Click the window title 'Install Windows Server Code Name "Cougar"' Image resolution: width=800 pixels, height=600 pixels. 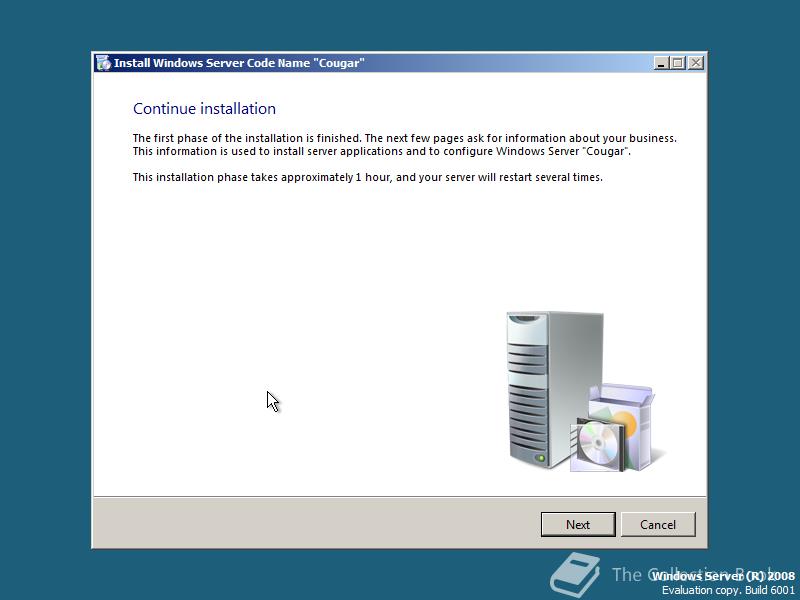(239, 63)
